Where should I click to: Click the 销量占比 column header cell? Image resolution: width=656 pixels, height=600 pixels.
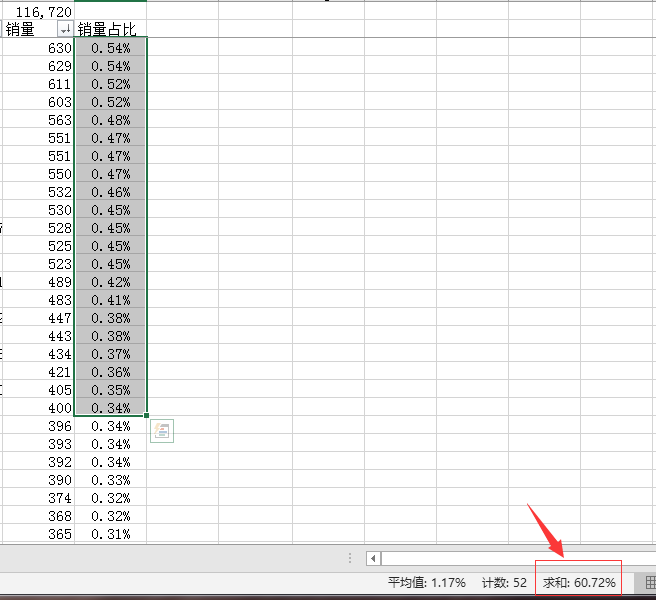pos(110,29)
